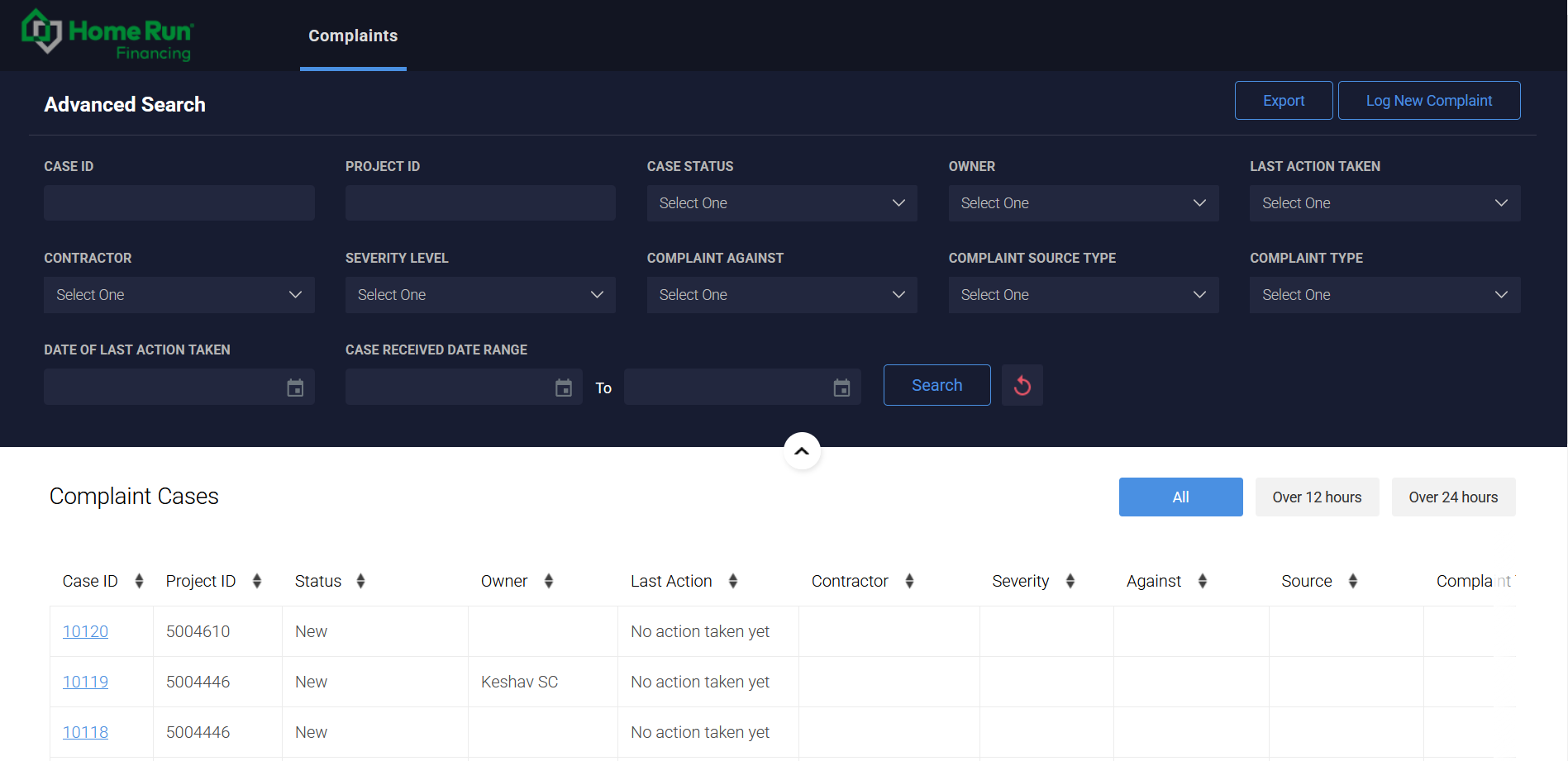Expand the Severity Level dropdown
The width and height of the screenshot is (1568, 761).
click(x=480, y=295)
